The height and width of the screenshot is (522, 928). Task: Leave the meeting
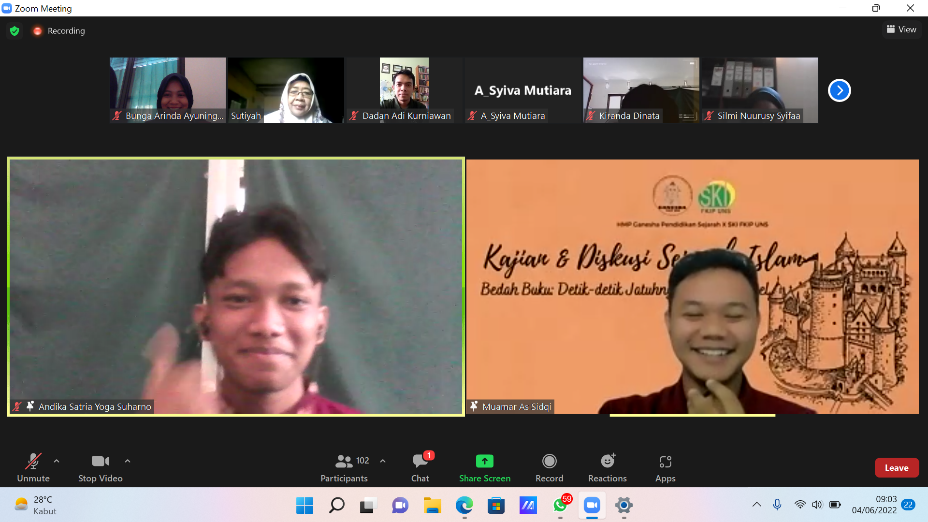coord(896,468)
